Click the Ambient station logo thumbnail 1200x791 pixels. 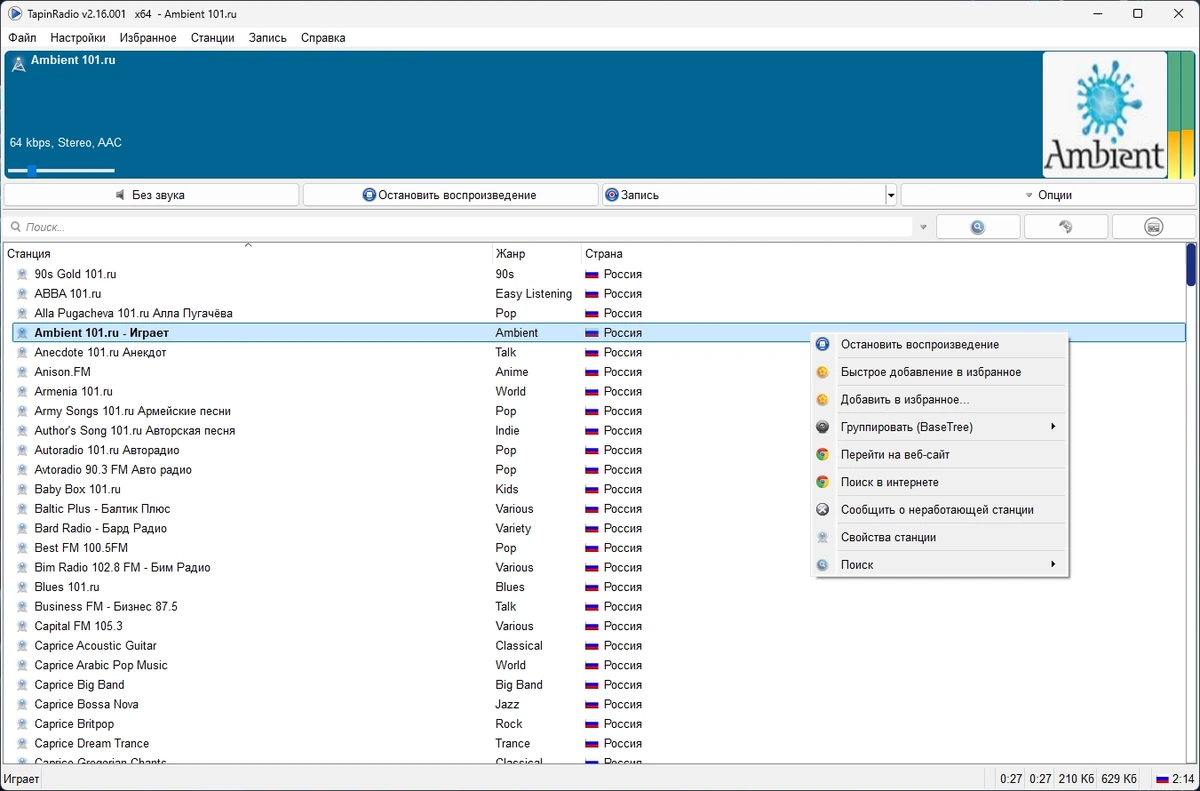point(1104,115)
